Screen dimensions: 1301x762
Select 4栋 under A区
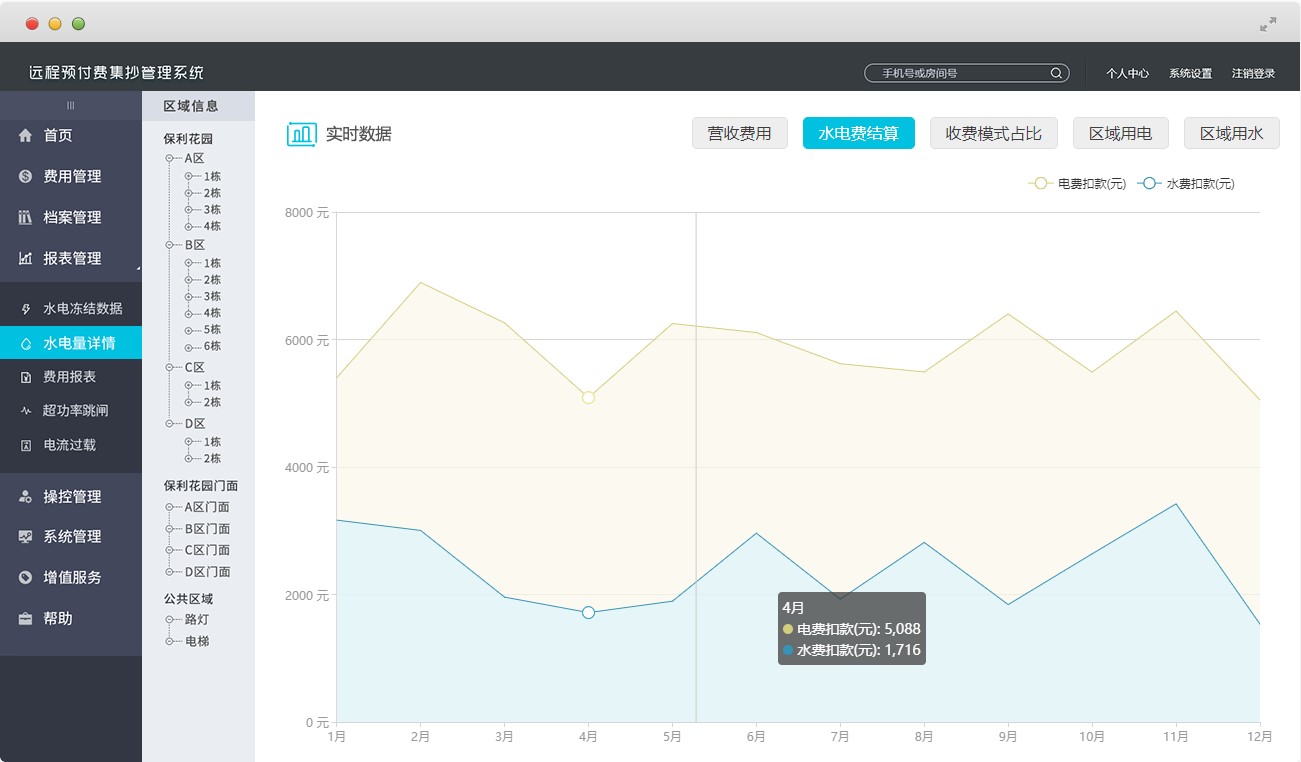click(212, 226)
